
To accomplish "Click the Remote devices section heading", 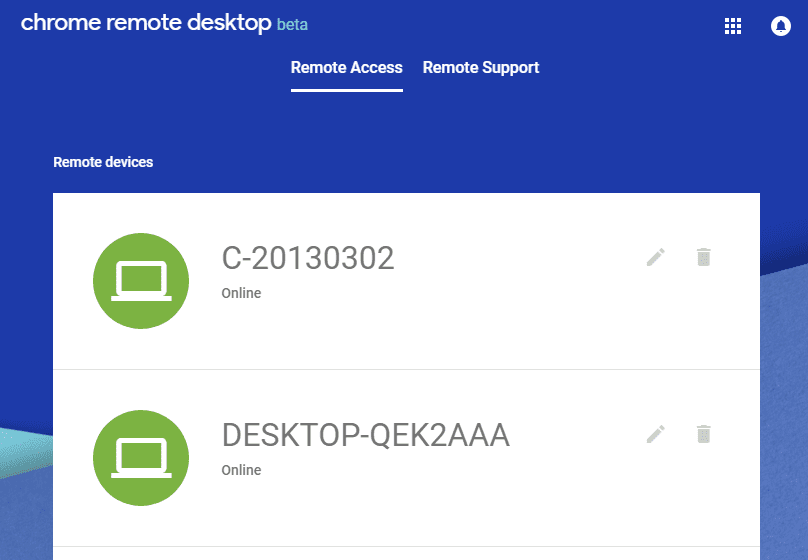I will (x=103, y=161).
